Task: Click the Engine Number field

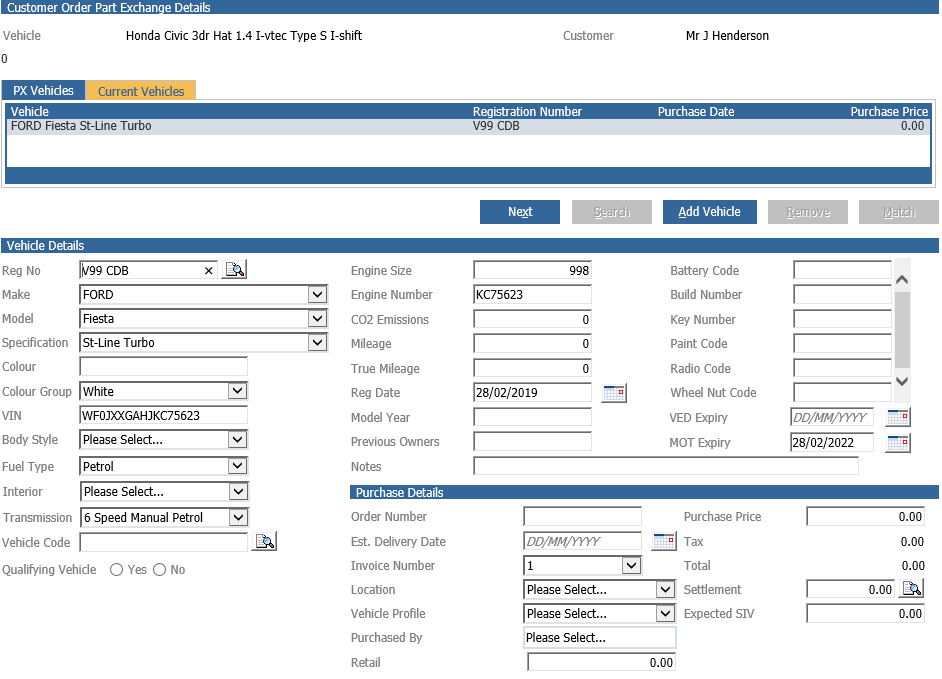Action: [532, 294]
